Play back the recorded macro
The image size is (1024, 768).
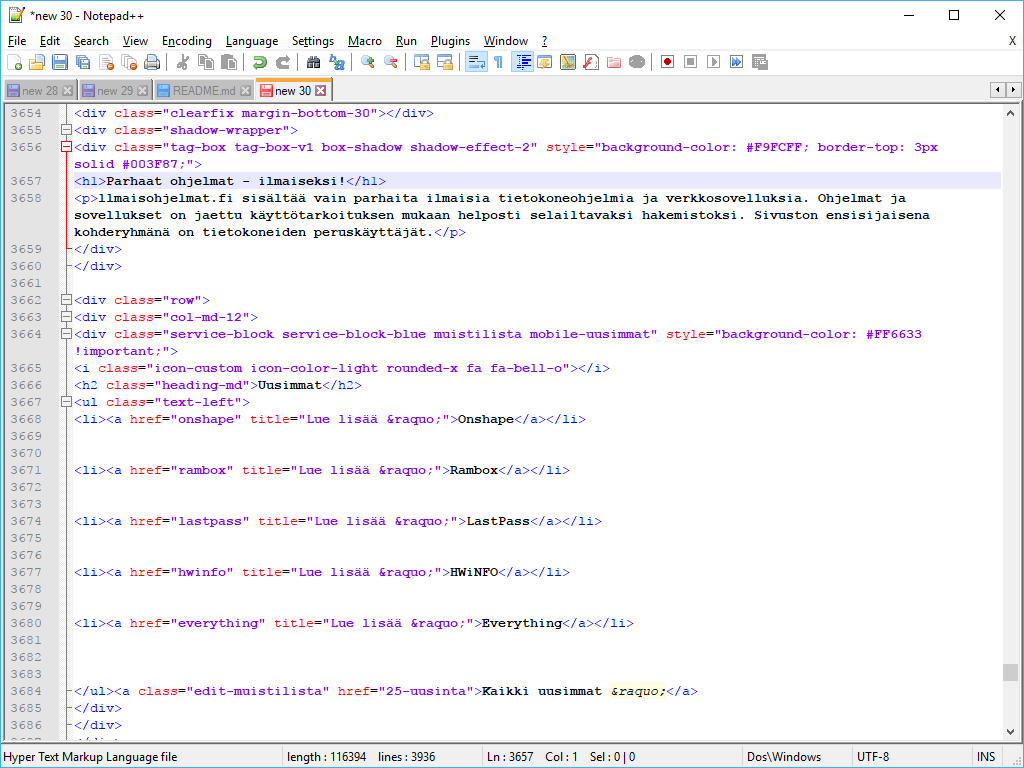[713, 62]
